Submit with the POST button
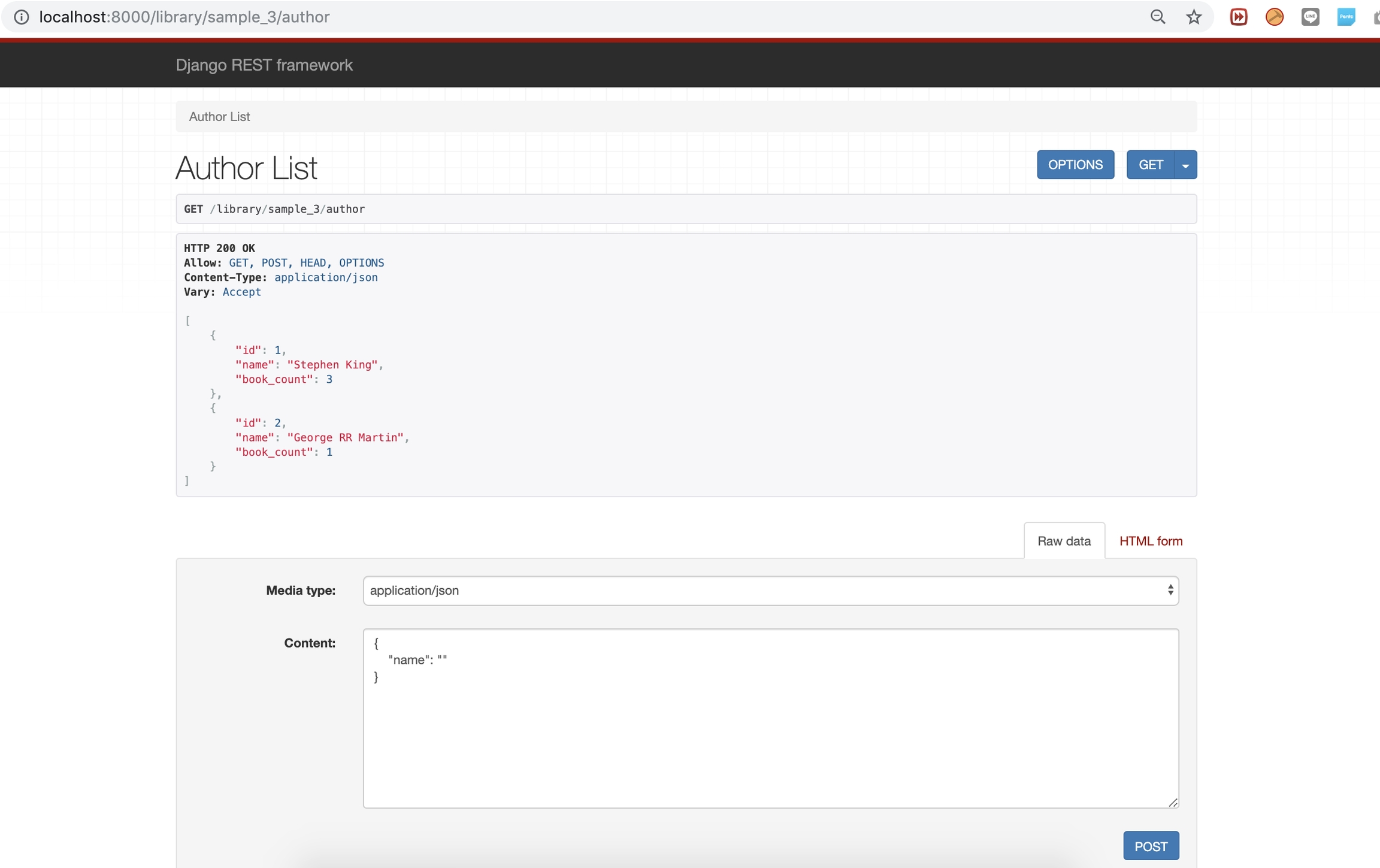The image size is (1380, 868). [x=1151, y=846]
